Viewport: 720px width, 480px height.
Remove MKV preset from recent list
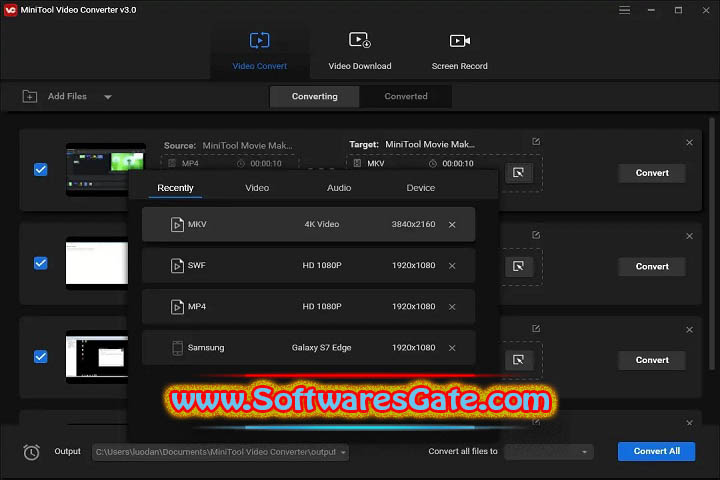tap(452, 225)
